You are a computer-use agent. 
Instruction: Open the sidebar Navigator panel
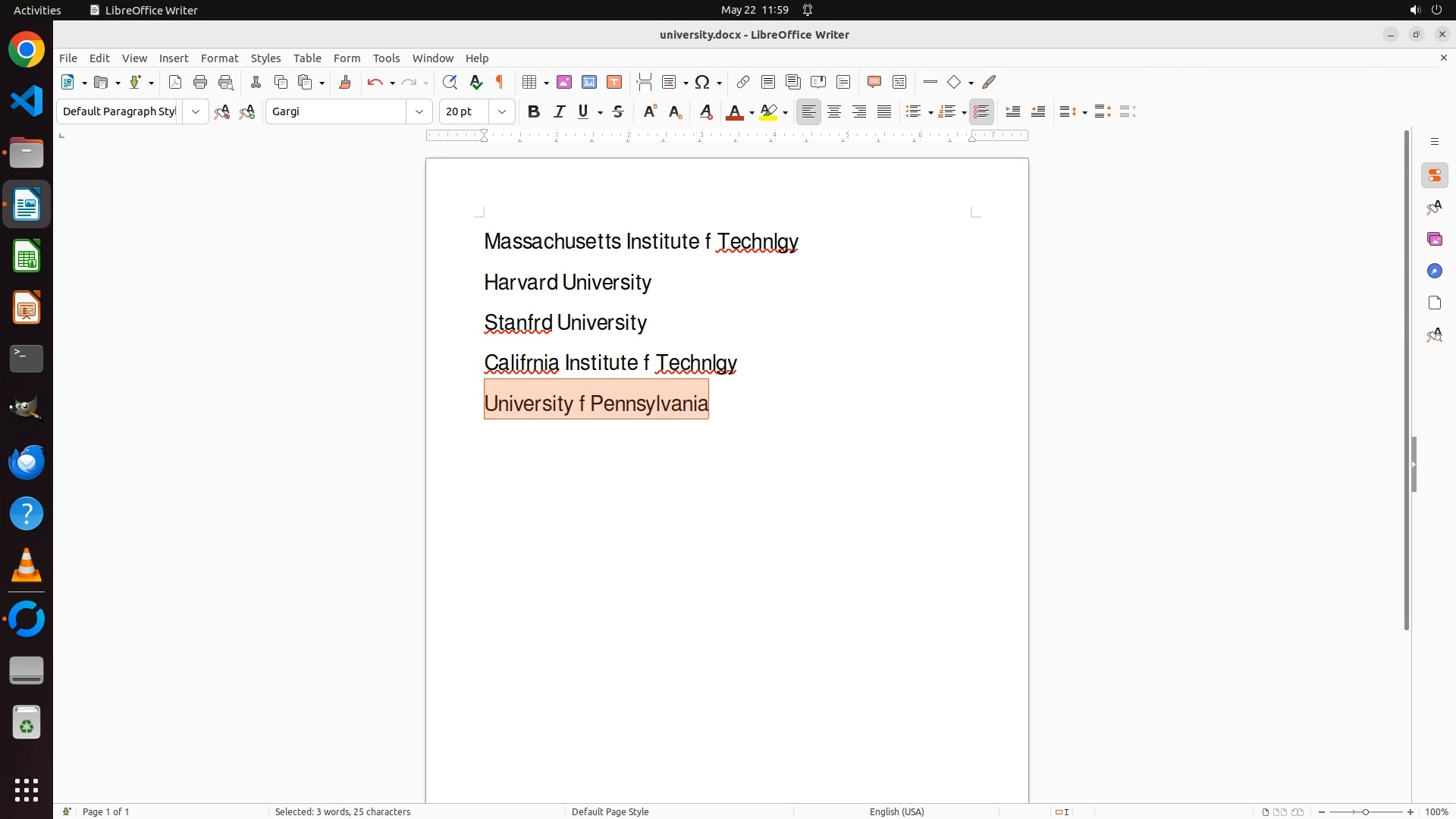pos(1434,271)
